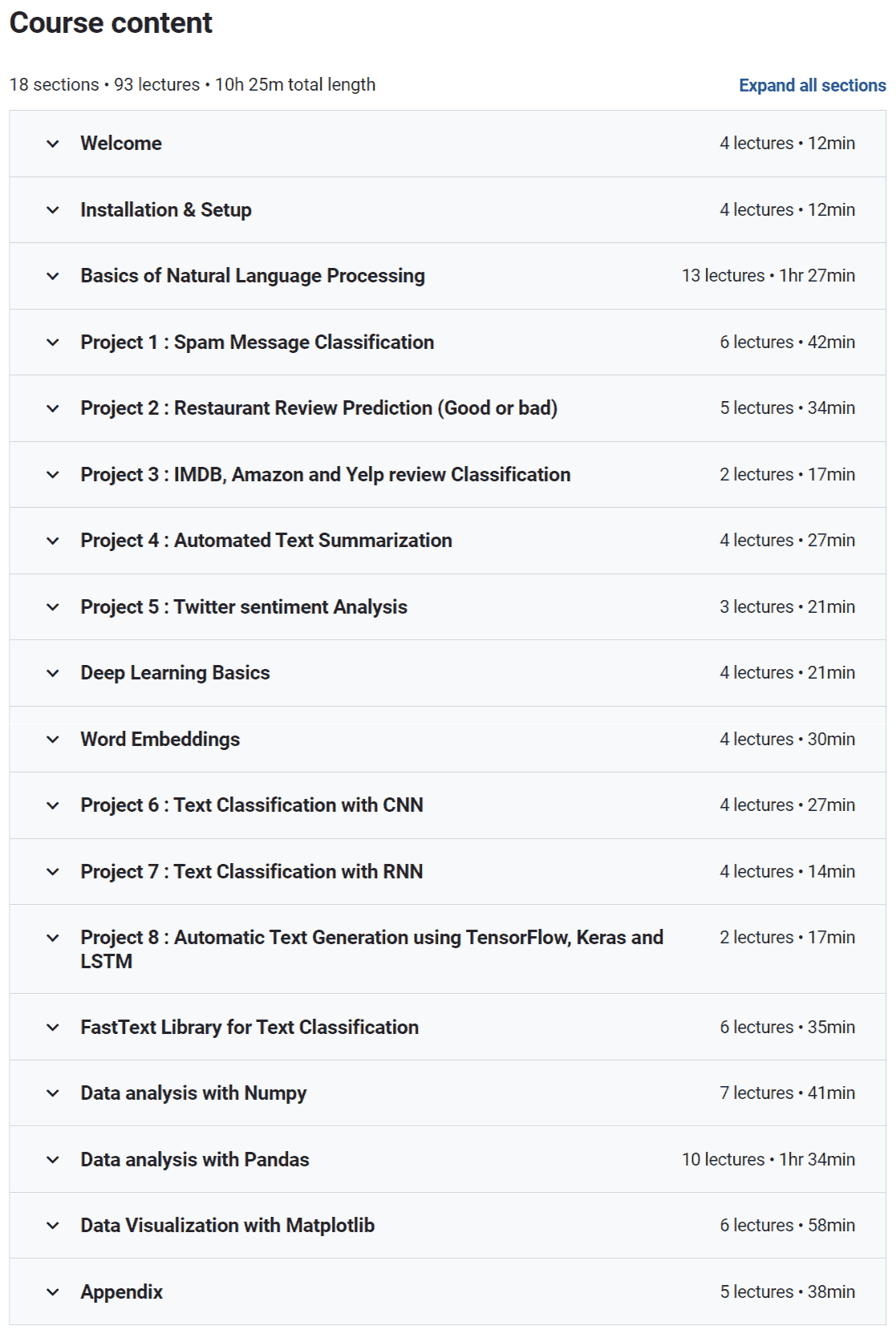This screenshot has height=1338, width=896.
Task: Expand the Appendix section chevron
Action: [x=53, y=1292]
